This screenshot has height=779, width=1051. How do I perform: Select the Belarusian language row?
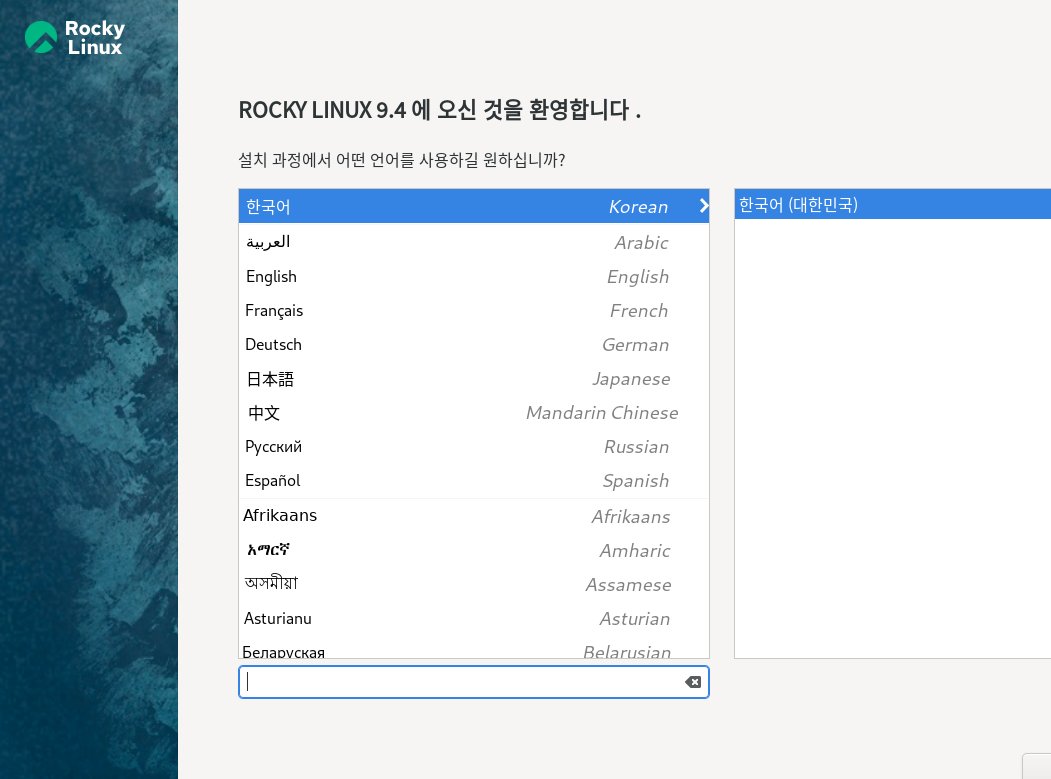coord(474,649)
